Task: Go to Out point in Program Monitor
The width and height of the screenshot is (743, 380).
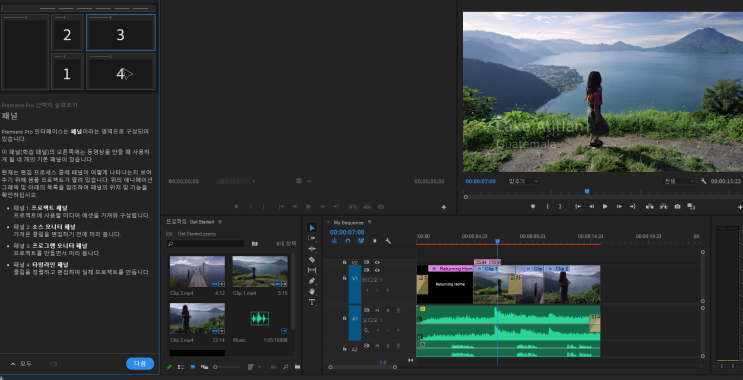Action: [633, 207]
